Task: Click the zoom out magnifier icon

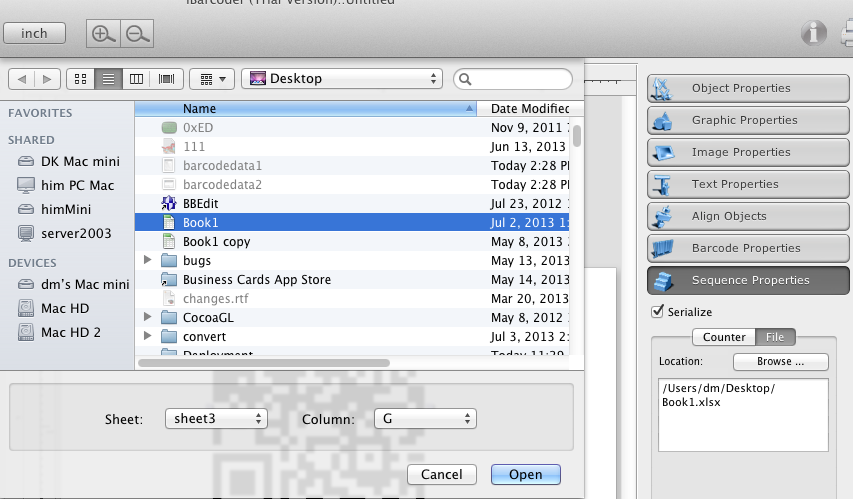Action: [137, 34]
